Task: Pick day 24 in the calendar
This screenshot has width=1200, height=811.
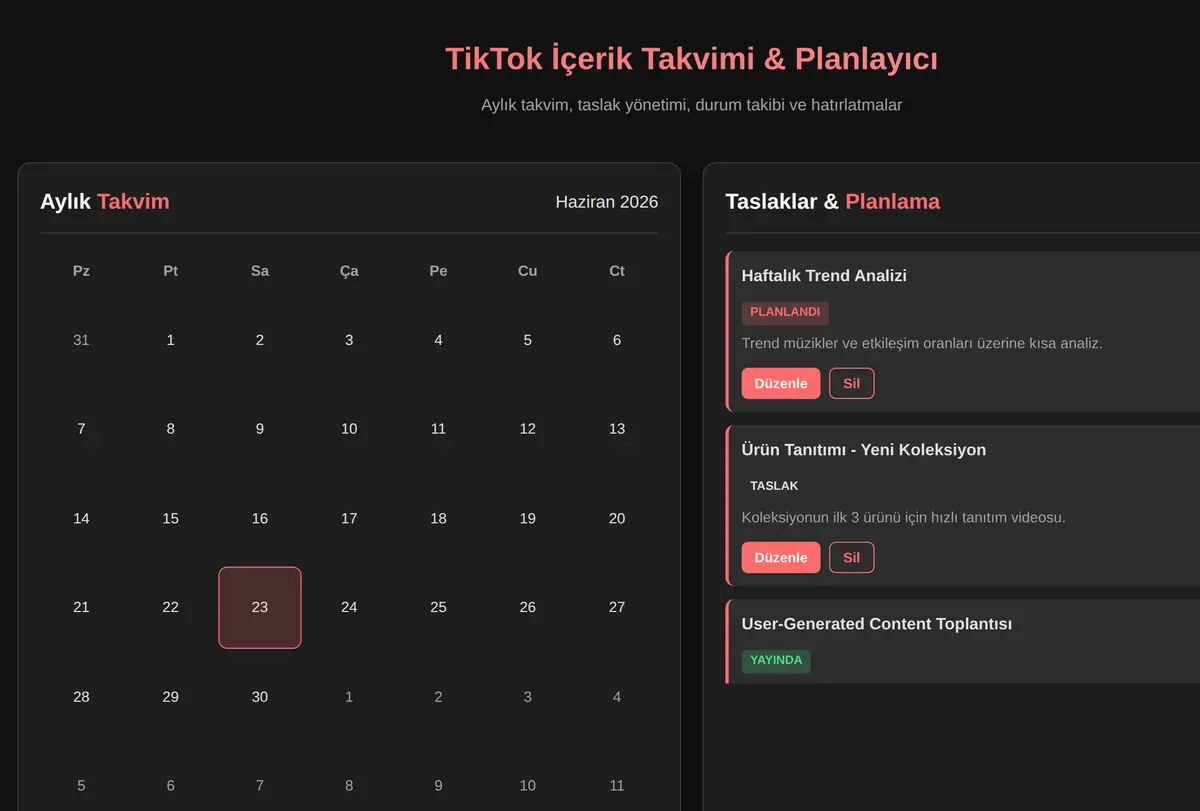Action: tap(349, 607)
